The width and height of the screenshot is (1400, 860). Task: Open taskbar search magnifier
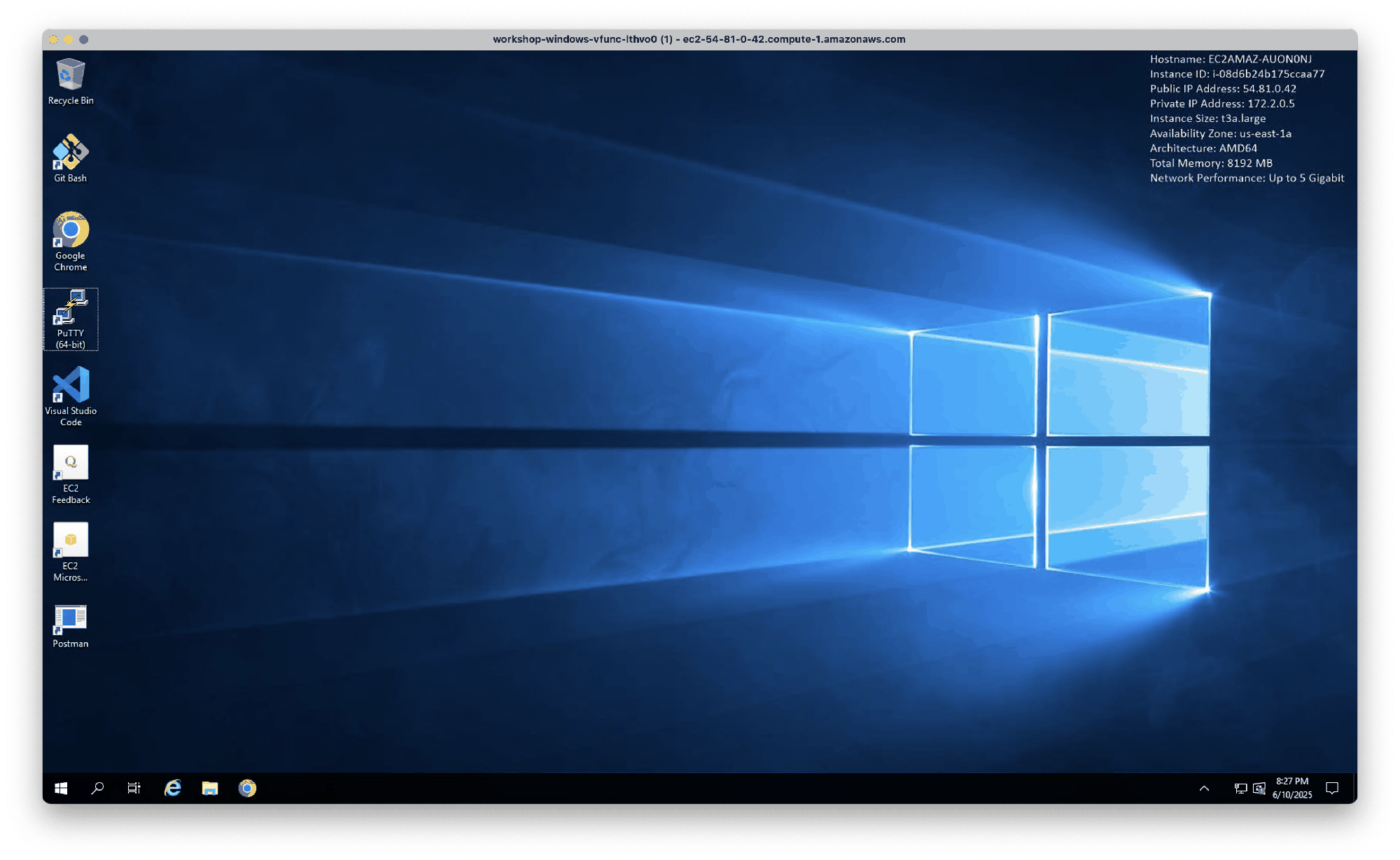97,789
